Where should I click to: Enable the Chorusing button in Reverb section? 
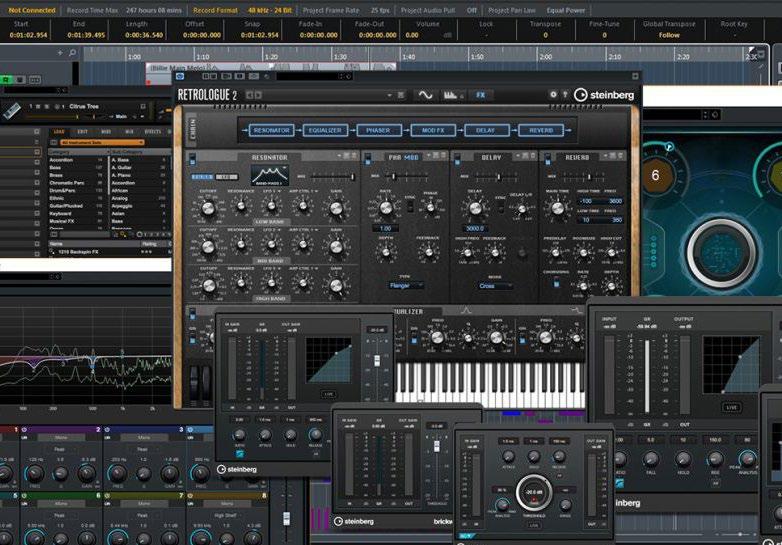point(556,284)
